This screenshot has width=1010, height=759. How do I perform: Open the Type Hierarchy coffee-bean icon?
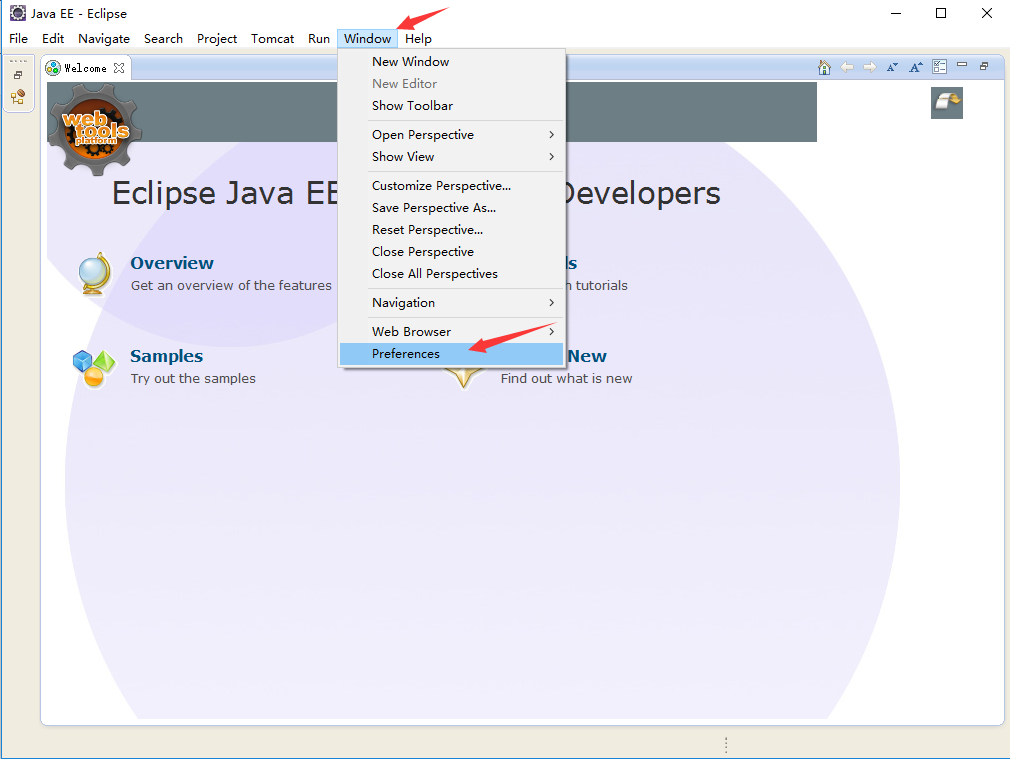18,97
